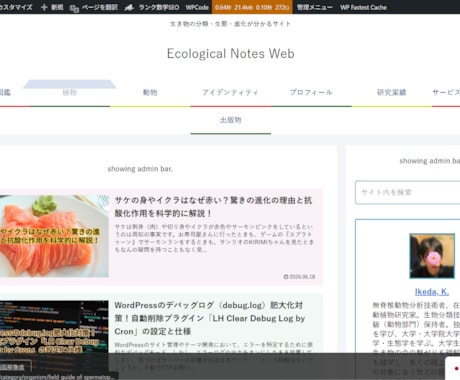Open the WPCode admin bar menu
The image size is (460, 380).
coord(197,7)
